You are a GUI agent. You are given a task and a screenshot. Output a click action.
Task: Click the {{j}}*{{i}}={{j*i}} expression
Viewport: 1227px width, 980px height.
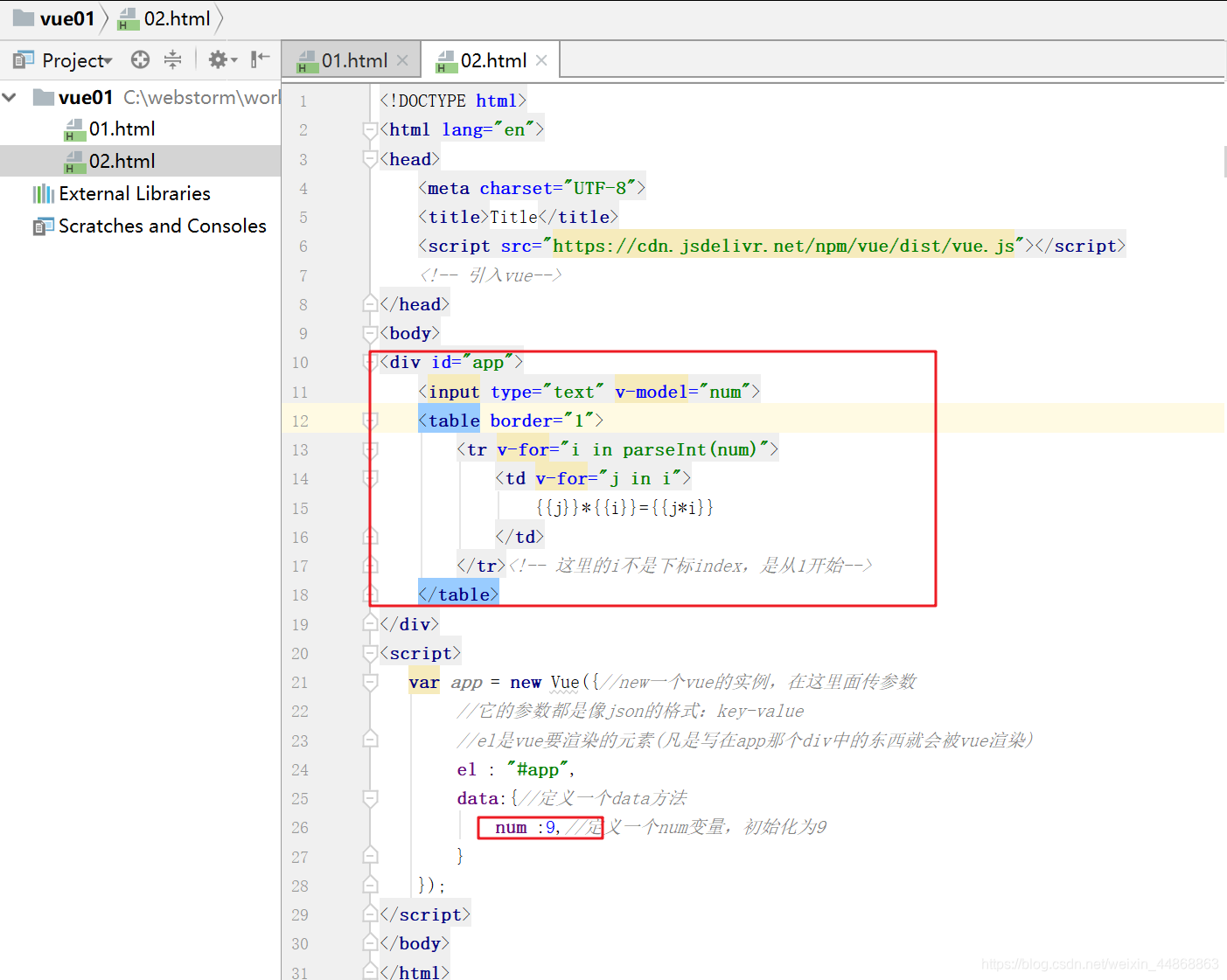click(x=624, y=508)
